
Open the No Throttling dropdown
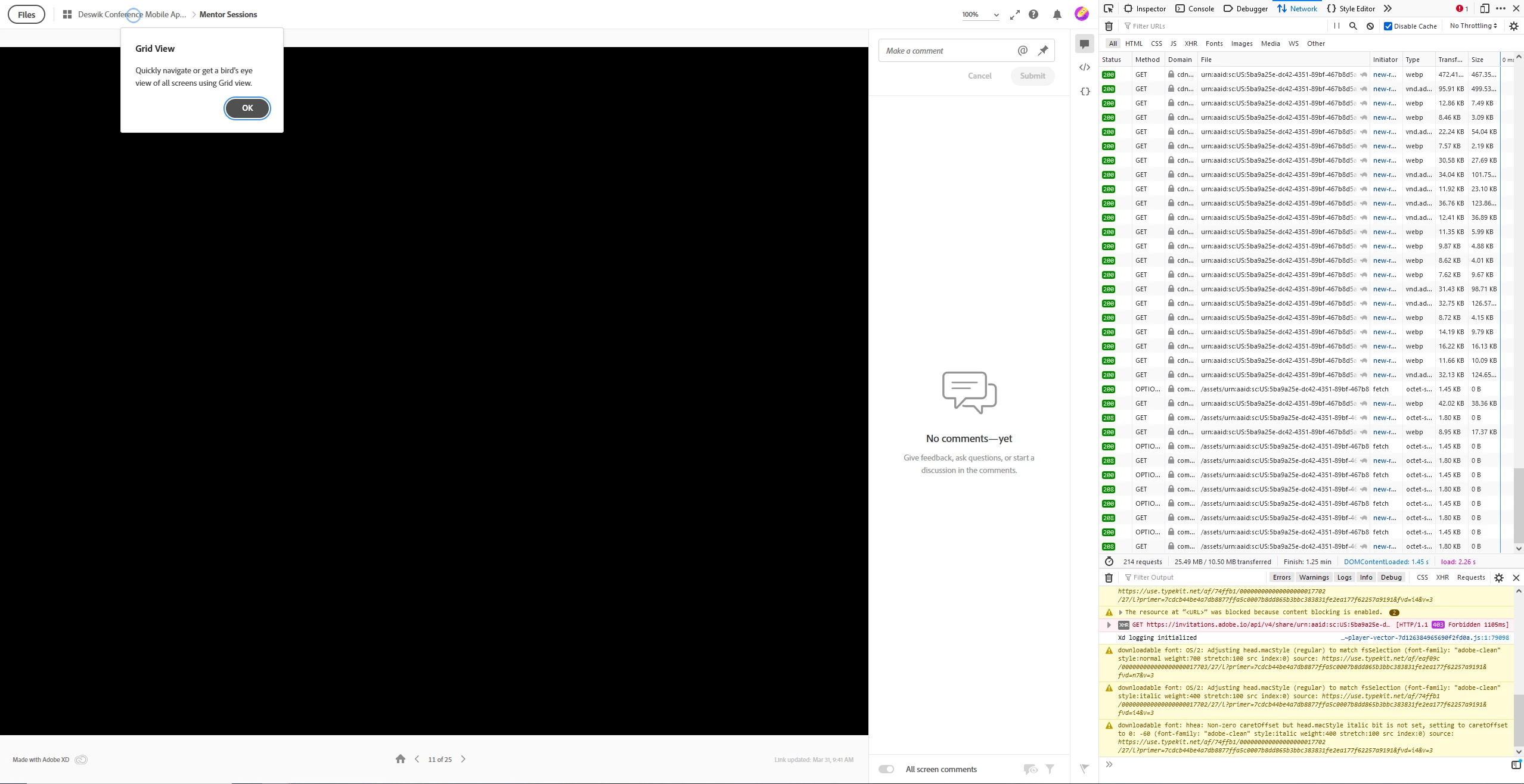click(x=1473, y=26)
